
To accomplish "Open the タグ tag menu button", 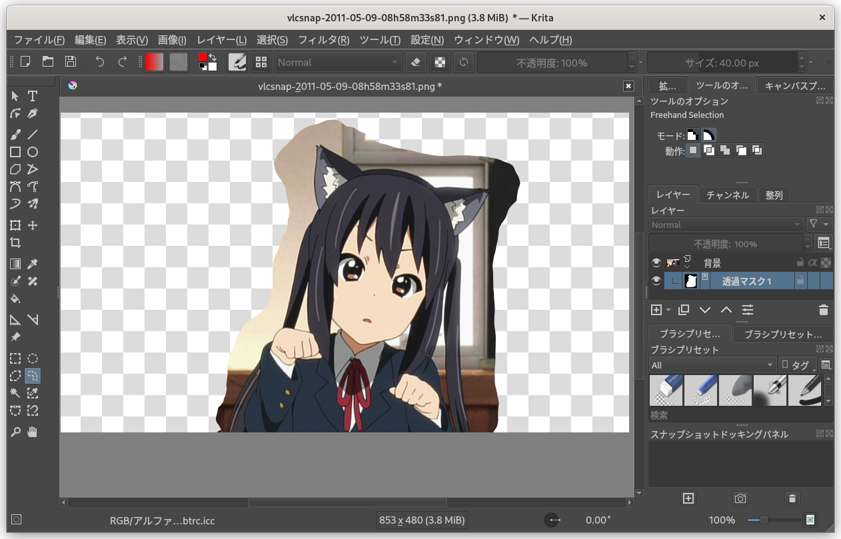I will click(797, 365).
